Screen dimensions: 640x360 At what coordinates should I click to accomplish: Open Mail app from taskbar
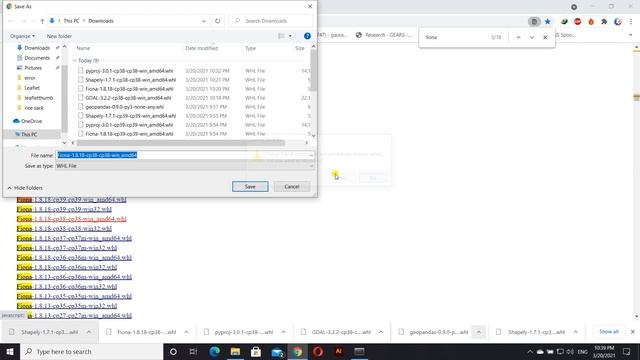(278, 351)
